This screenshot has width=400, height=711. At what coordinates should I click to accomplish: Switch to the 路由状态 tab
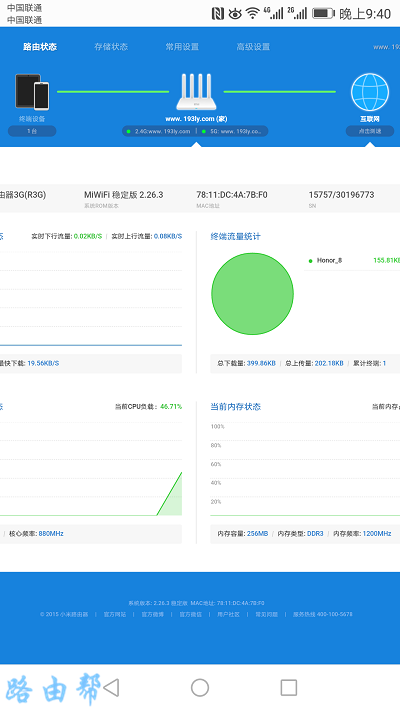40,47
